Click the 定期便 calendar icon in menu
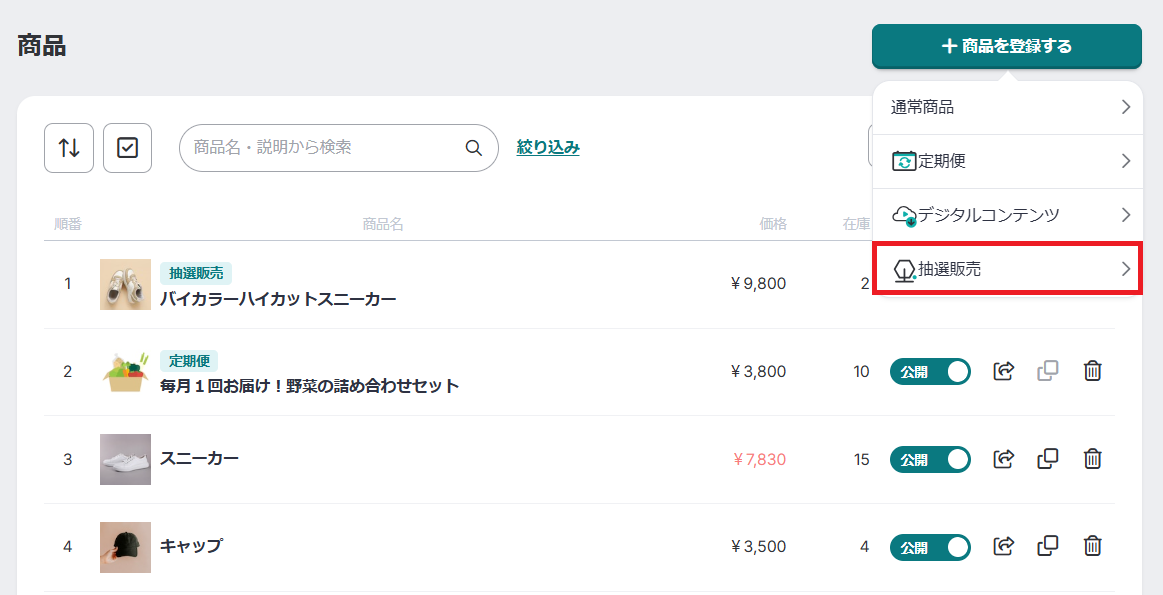The width and height of the screenshot is (1163, 595). (x=903, y=161)
